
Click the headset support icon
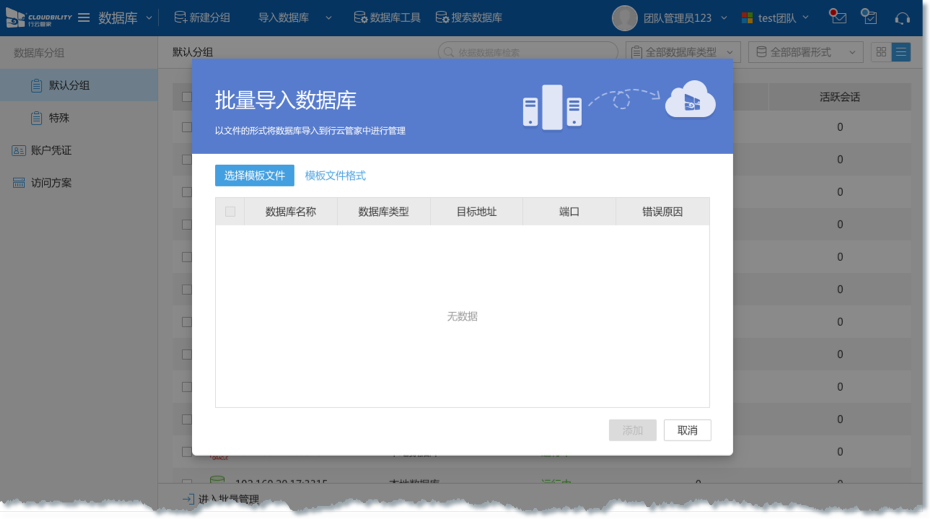pos(902,18)
